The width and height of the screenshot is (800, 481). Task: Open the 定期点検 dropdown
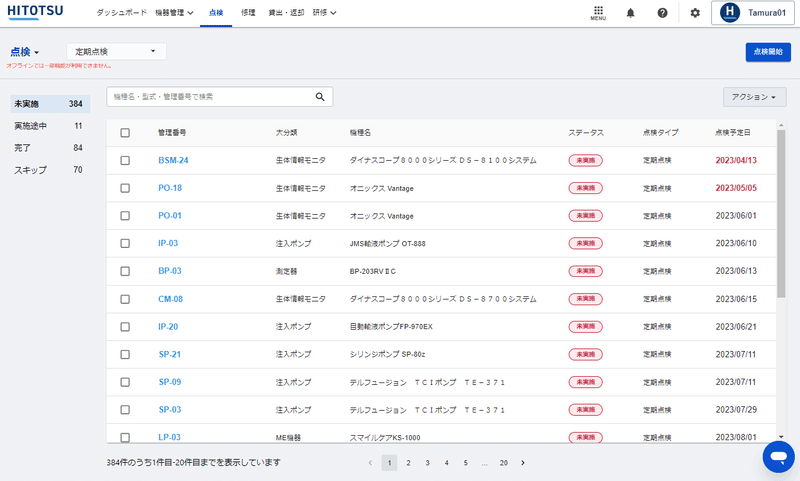click(116, 52)
